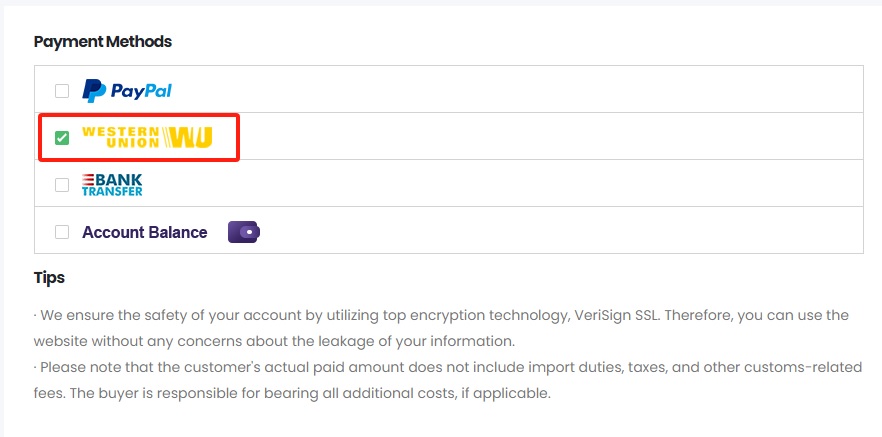This screenshot has height=437, width=882.
Task: Enable the Account Balance checkbox
Action: tap(62, 232)
